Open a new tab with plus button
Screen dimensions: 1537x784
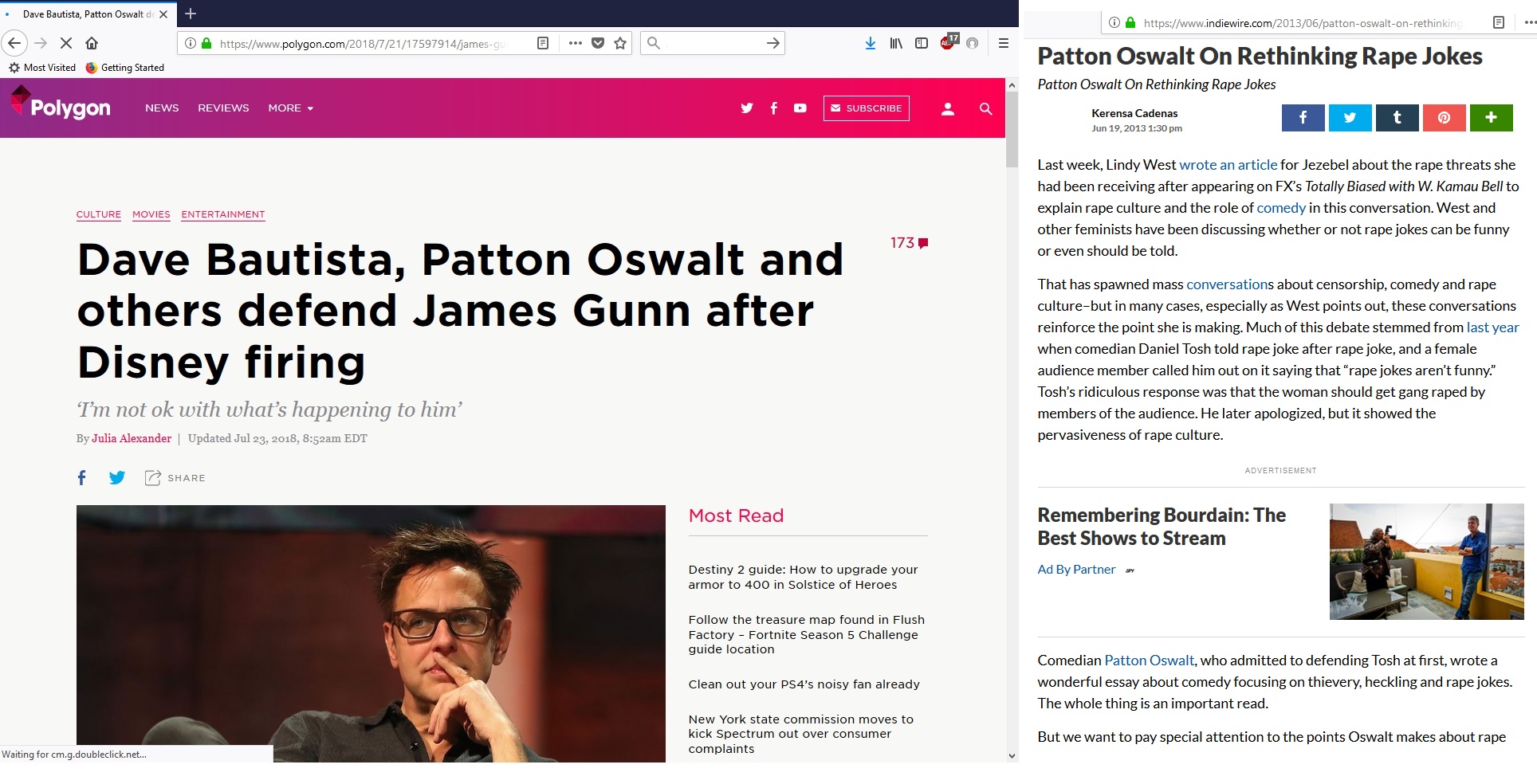click(x=191, y=14)
